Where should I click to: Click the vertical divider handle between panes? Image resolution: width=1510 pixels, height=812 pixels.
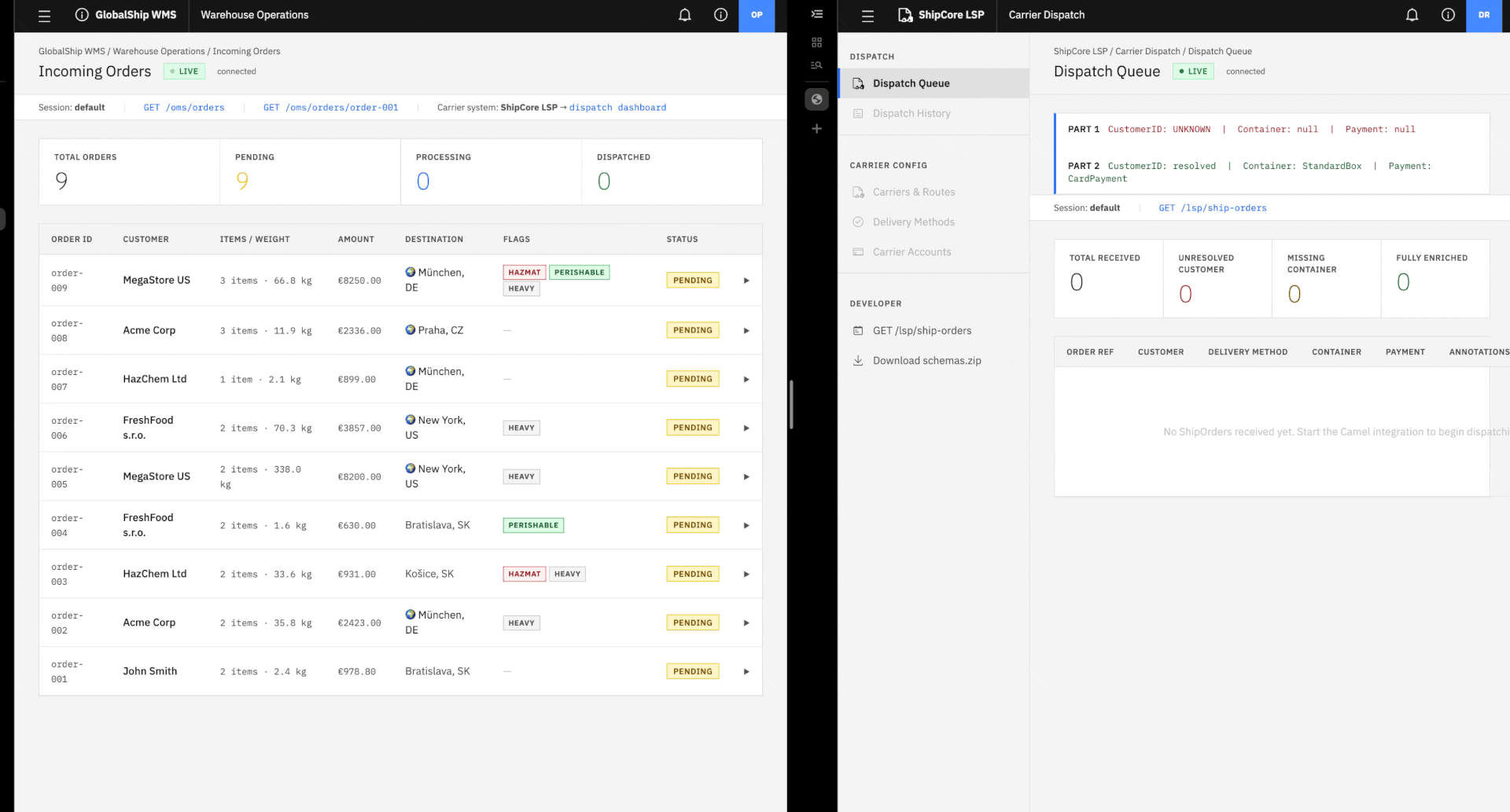click(791, 405)
